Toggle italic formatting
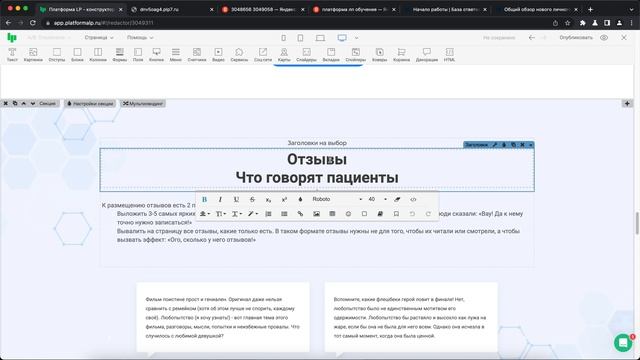Image resolution: width=640 pixels, height=360 pixels. pyautogui.click(x=220, y=199)
